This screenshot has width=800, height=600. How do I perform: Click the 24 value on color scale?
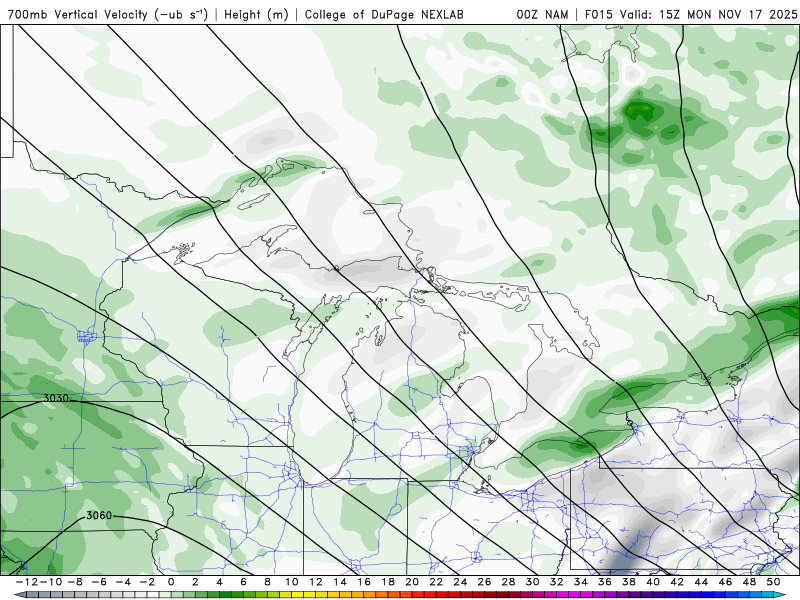[x=460, y=582]
